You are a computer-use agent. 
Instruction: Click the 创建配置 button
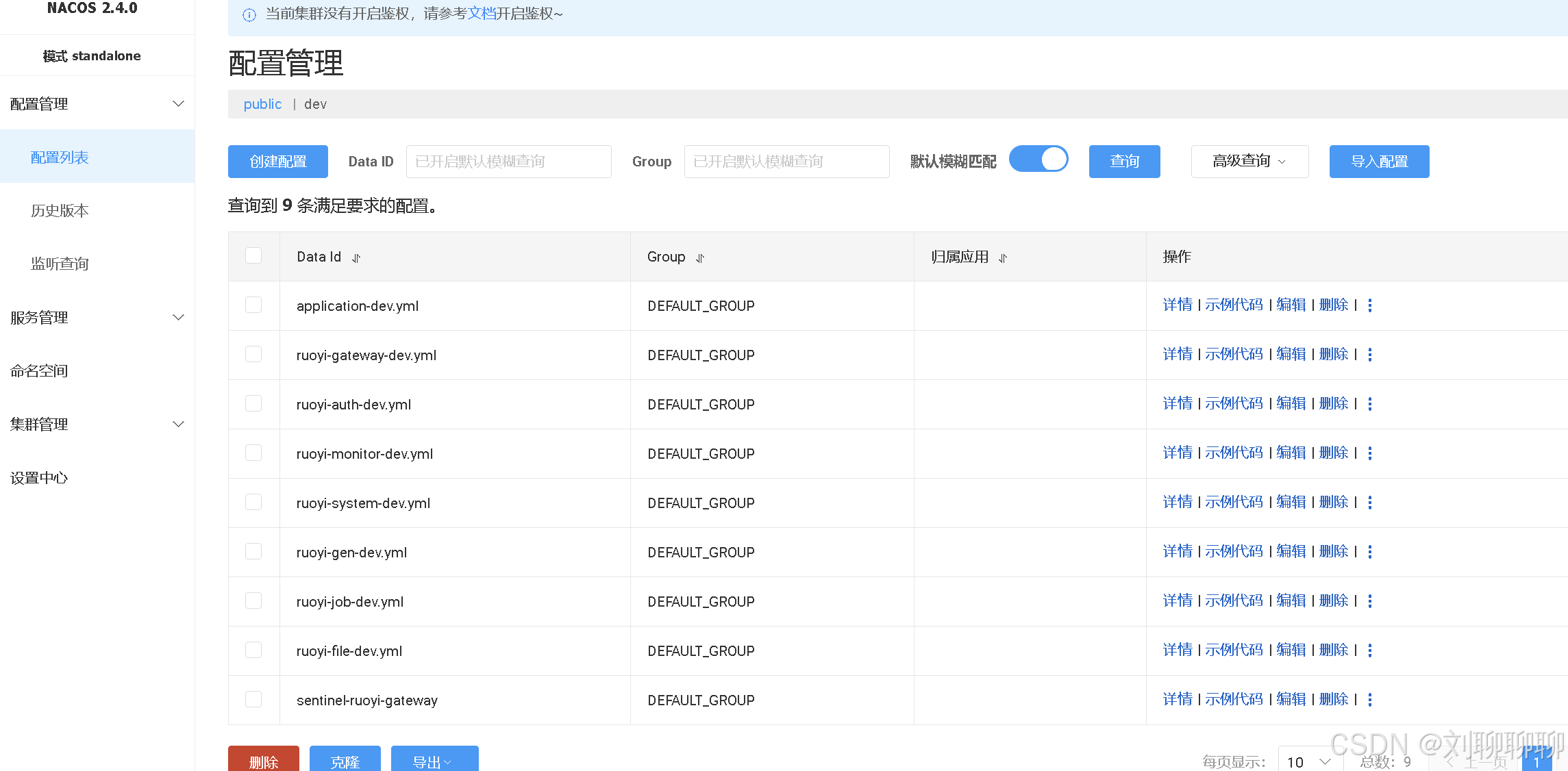pyautogui.click(x=277, y=162)
